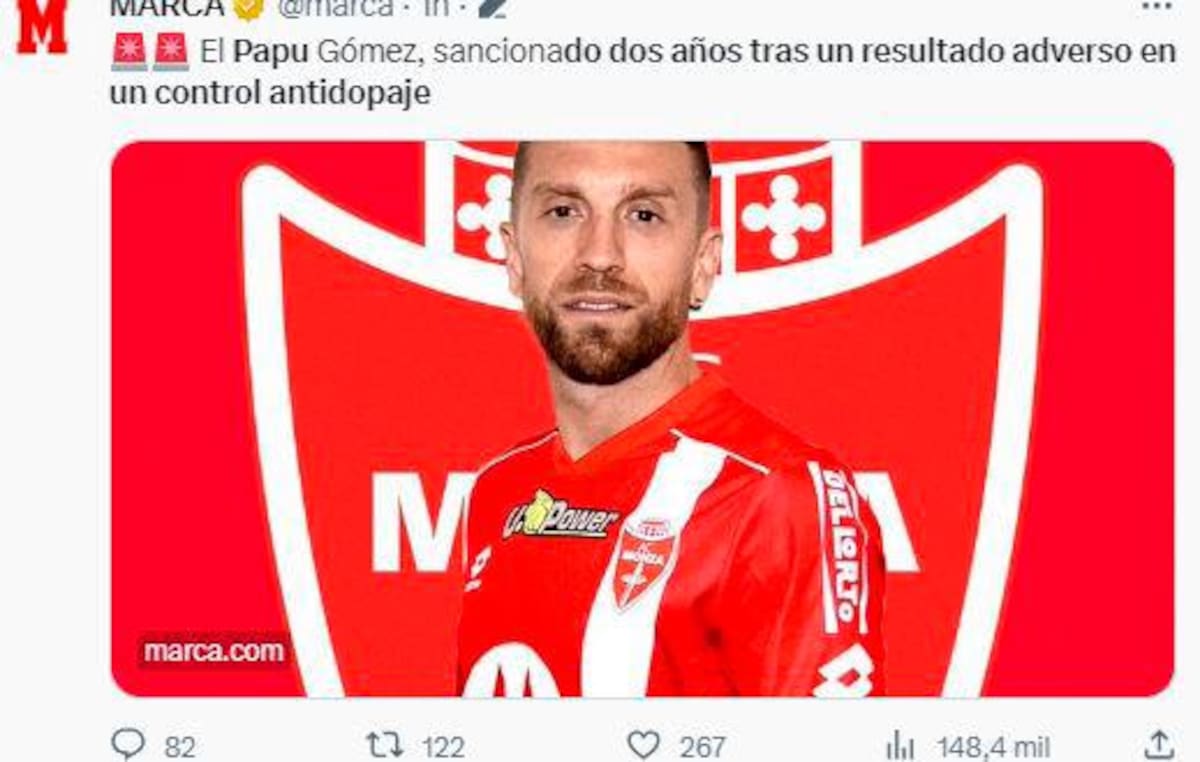Open the Papu Gómez tweet text

click(x=643, y=73)
